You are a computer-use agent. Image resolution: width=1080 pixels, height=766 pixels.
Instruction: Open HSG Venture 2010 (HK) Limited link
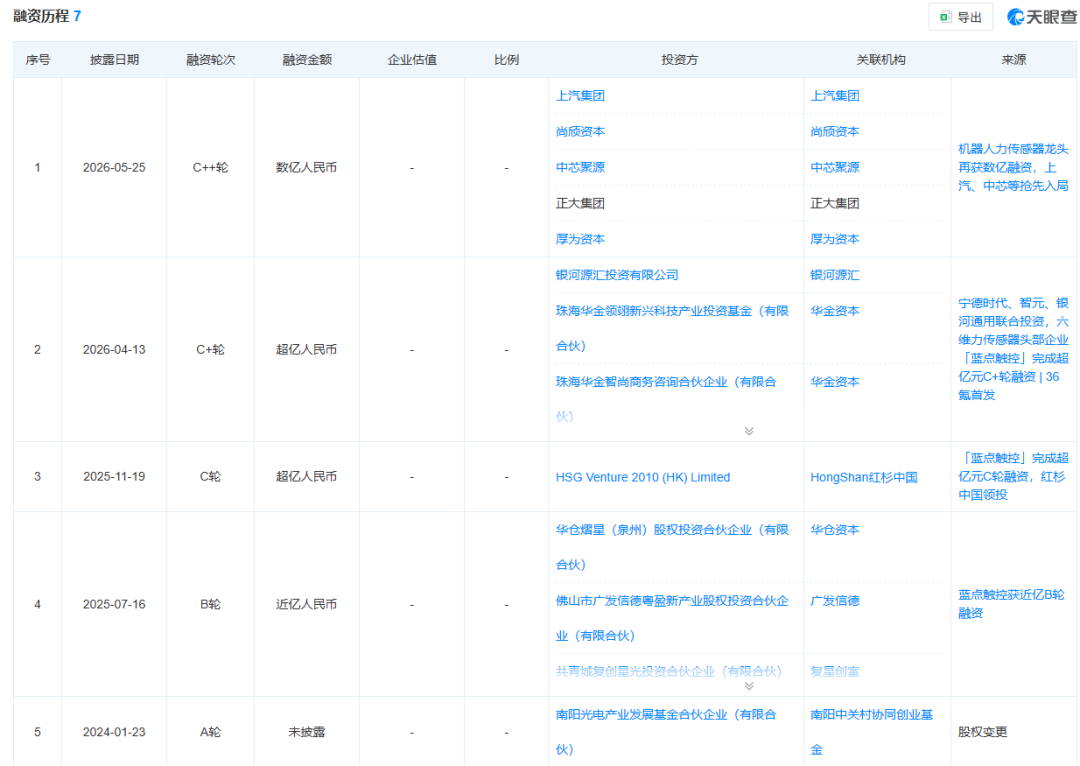643,477
